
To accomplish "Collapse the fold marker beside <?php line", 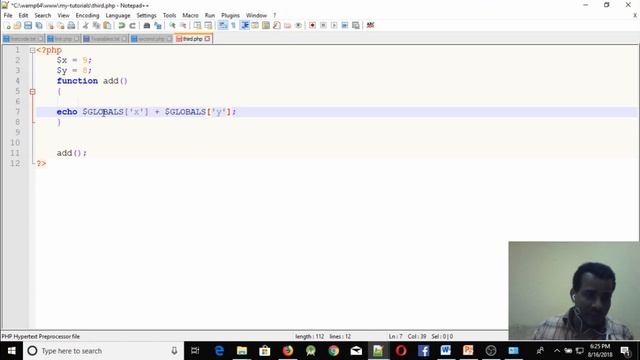I will (32, 51).
